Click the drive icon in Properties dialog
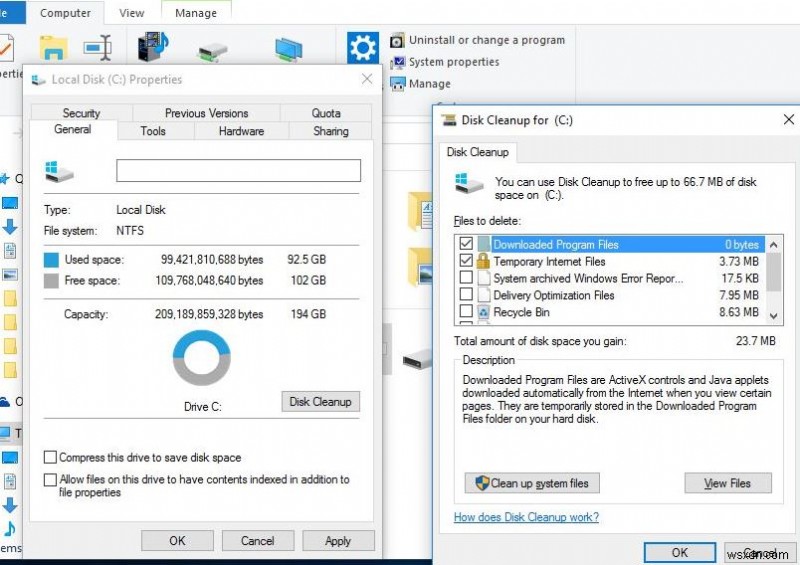Image resolution: width=800 pixels, height=565 pixels. 59,171
